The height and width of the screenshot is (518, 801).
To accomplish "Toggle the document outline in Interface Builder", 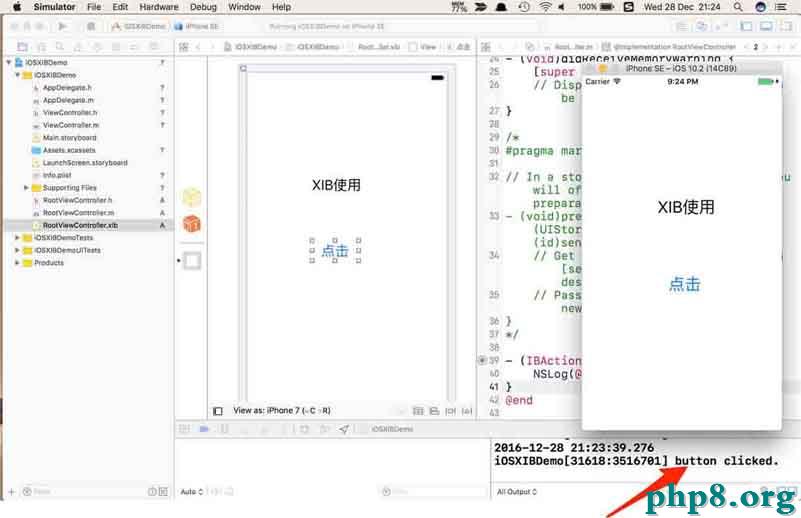I will tap(218, 411).
